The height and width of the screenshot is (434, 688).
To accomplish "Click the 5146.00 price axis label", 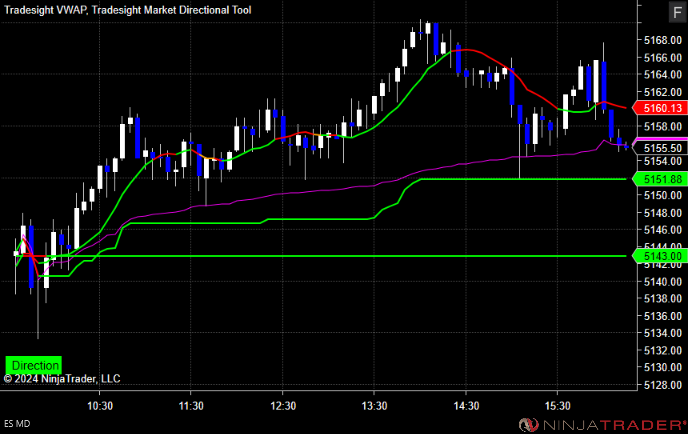I will coord(663,230).
